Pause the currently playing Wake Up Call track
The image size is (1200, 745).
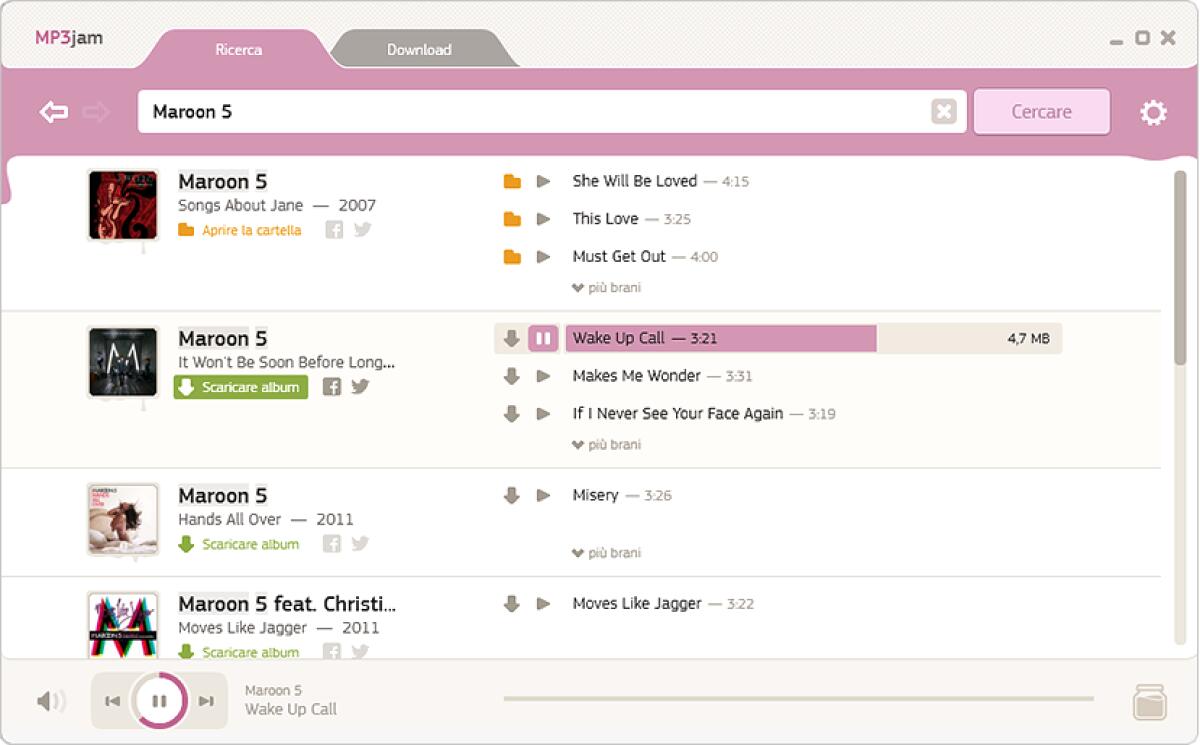pos(543,338)
